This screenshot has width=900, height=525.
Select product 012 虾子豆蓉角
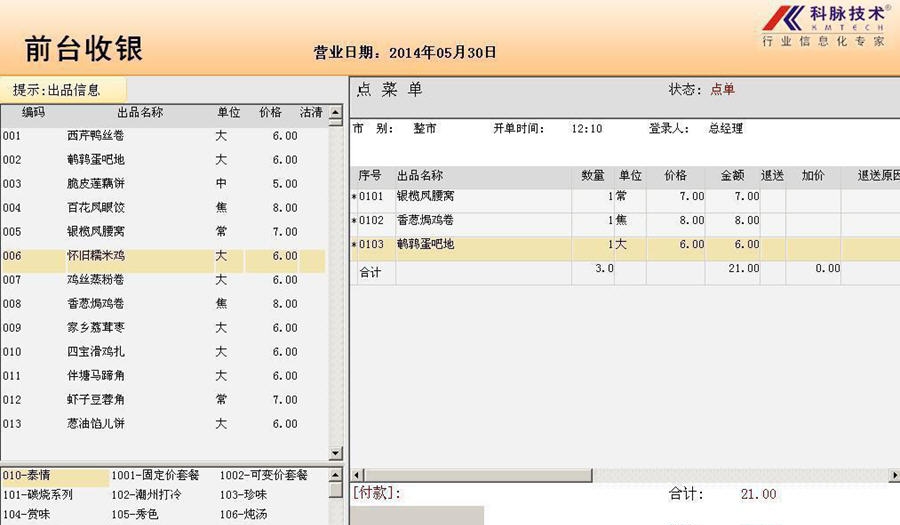164,400
